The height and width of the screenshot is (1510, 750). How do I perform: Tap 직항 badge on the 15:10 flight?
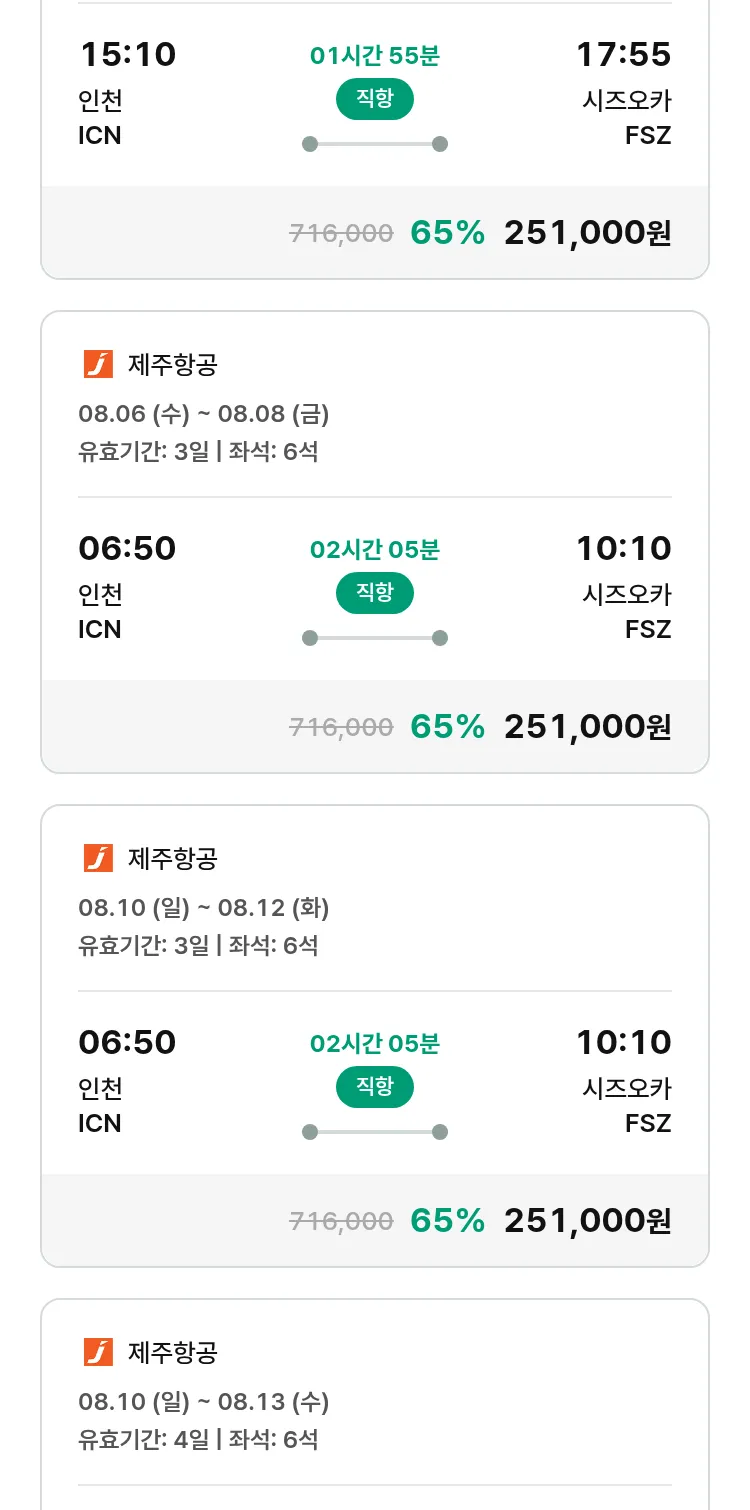[375, 99]
